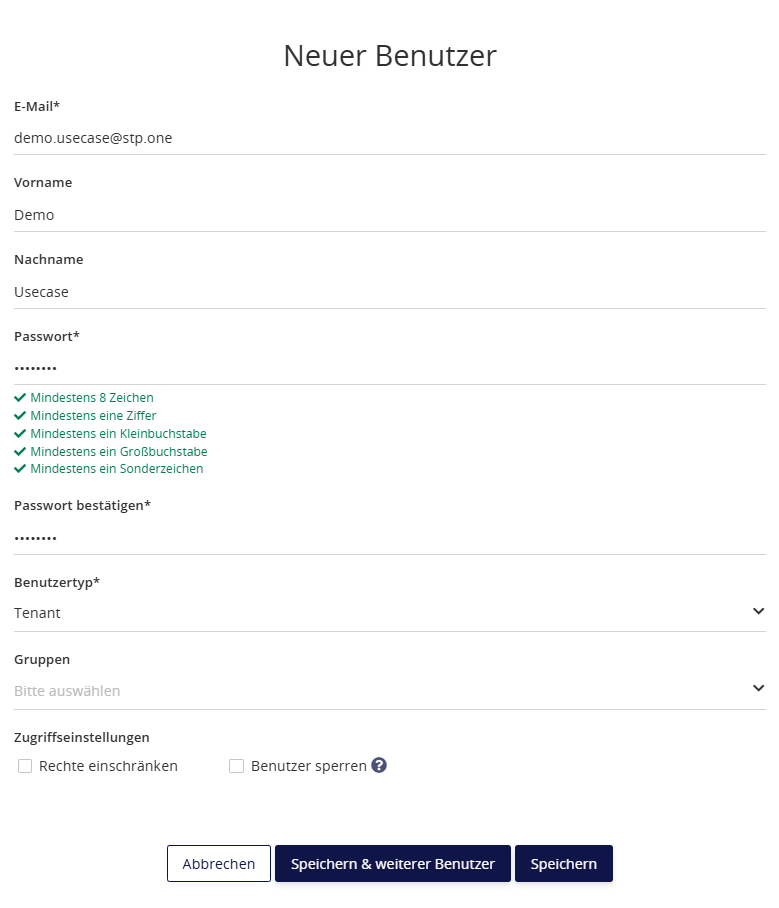The image size is (779, 908).
Task: Open the Benutzertyp dropdown arrow
Action: pos(758,611)
